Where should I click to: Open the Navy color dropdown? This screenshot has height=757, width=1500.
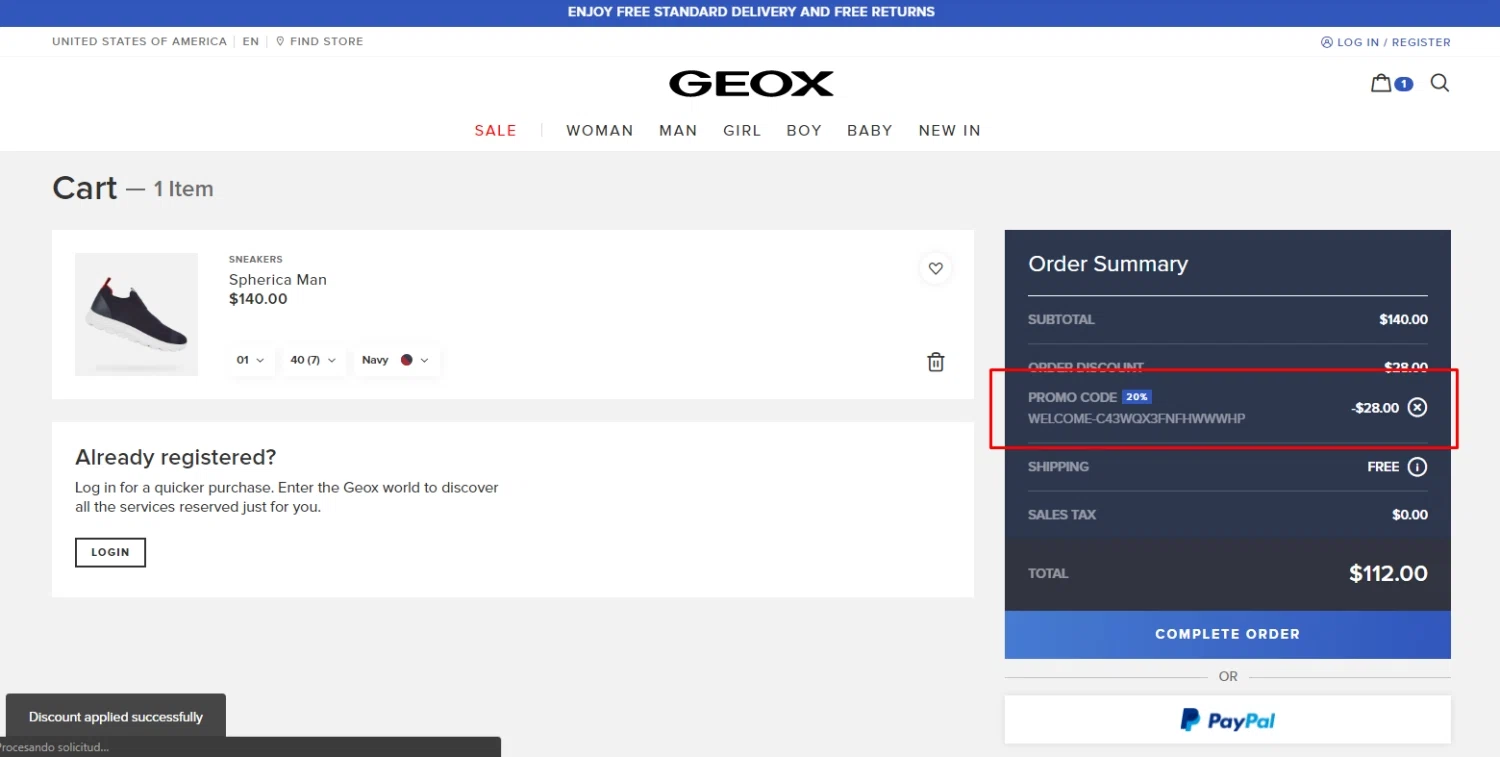pyautogui.click(x=396, y=360)
